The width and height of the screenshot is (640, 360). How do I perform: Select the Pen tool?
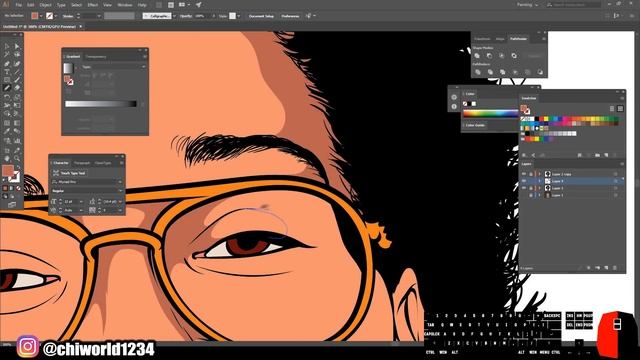7,63
